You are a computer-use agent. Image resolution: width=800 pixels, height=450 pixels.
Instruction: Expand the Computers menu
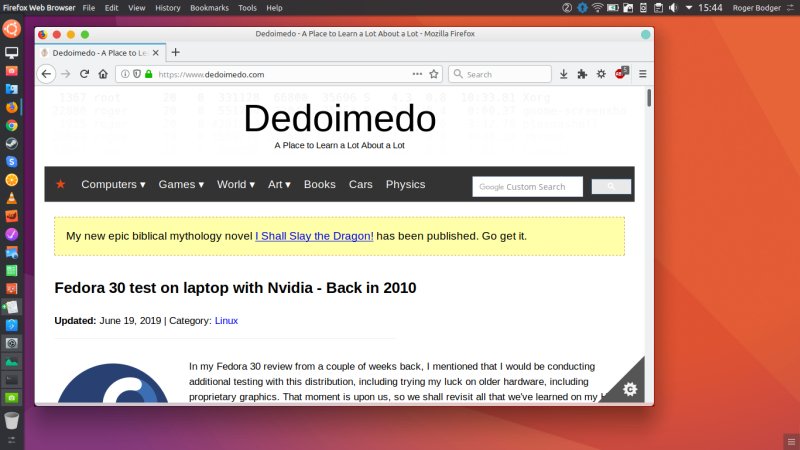point(113,184)
